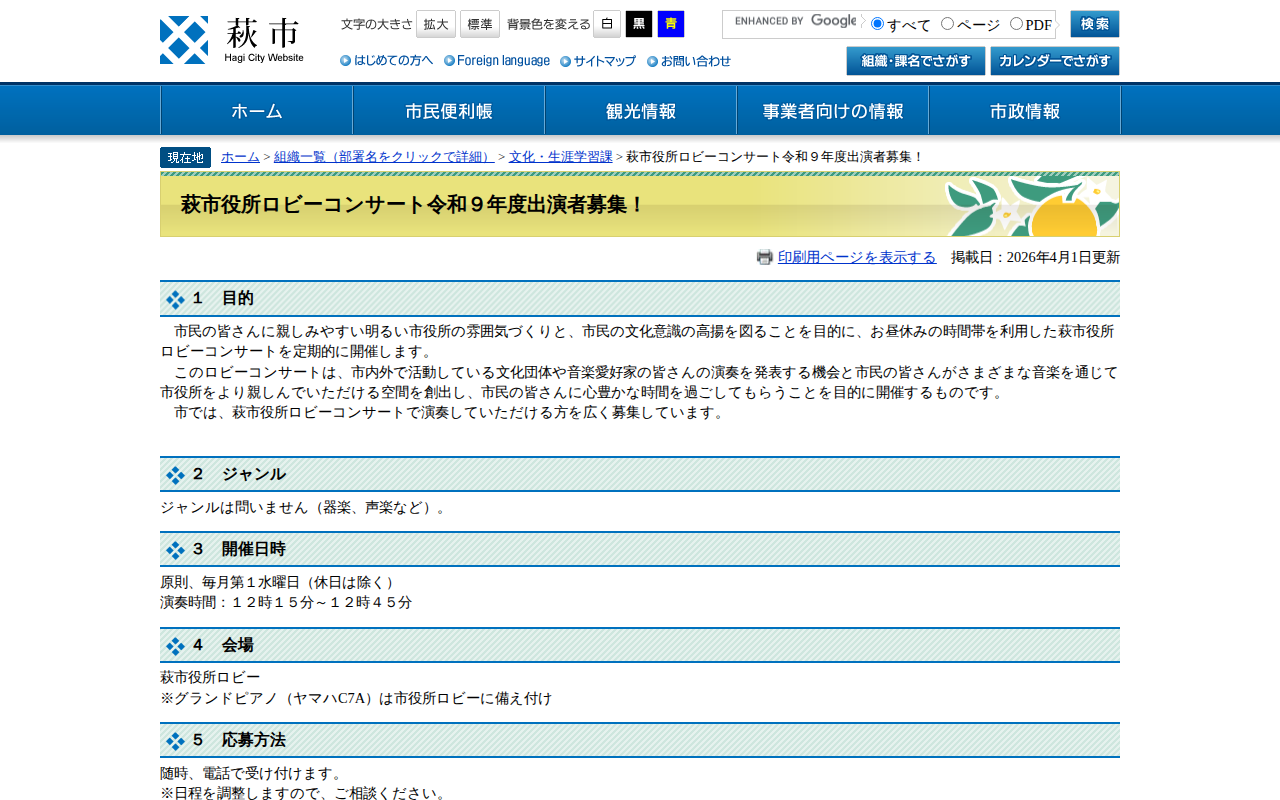
Task: Click the arrow icon beside お問い合わせ
Action: pyautogui.click(x=651, y=60)
